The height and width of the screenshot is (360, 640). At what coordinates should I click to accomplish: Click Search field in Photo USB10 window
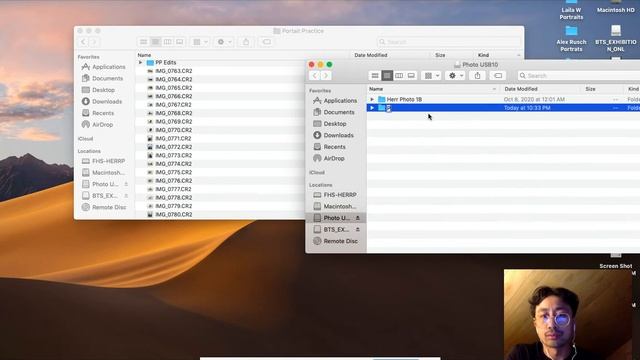pos(579,76)
